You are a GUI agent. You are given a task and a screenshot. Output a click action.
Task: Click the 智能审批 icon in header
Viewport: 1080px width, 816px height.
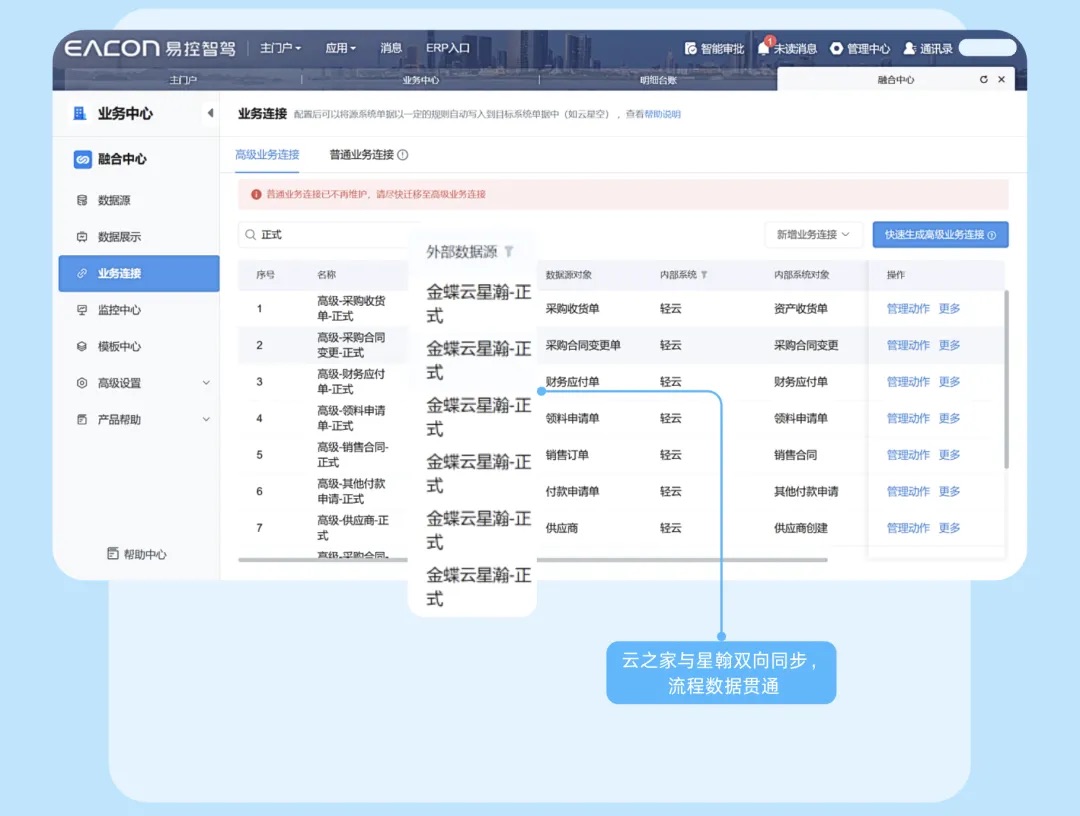coord(691,48)
